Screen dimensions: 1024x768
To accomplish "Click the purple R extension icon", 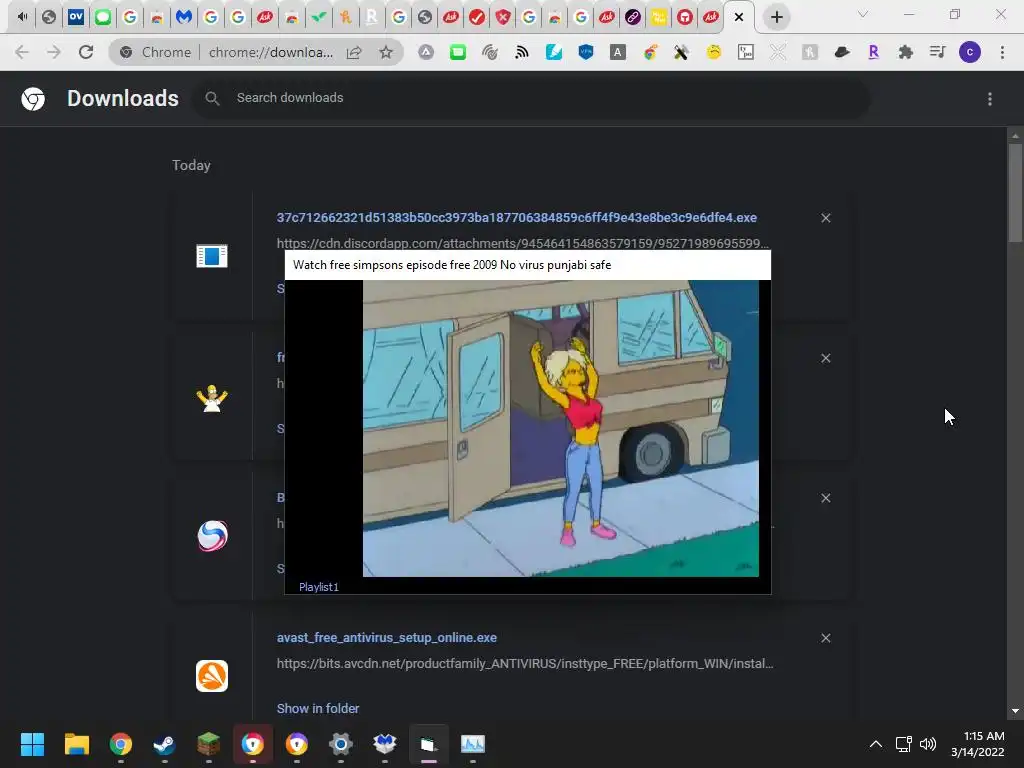I will (x=873, y=52).
